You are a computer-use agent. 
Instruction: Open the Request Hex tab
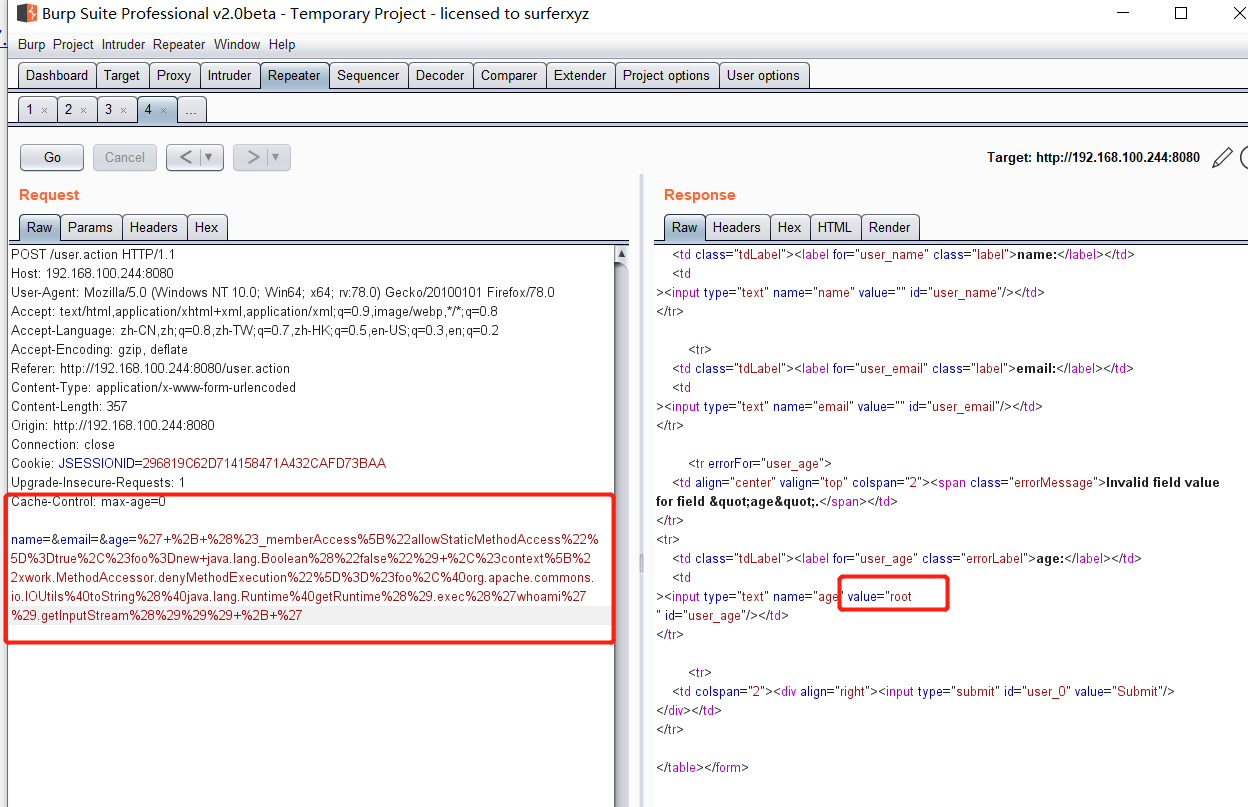(x=207, y=227)
